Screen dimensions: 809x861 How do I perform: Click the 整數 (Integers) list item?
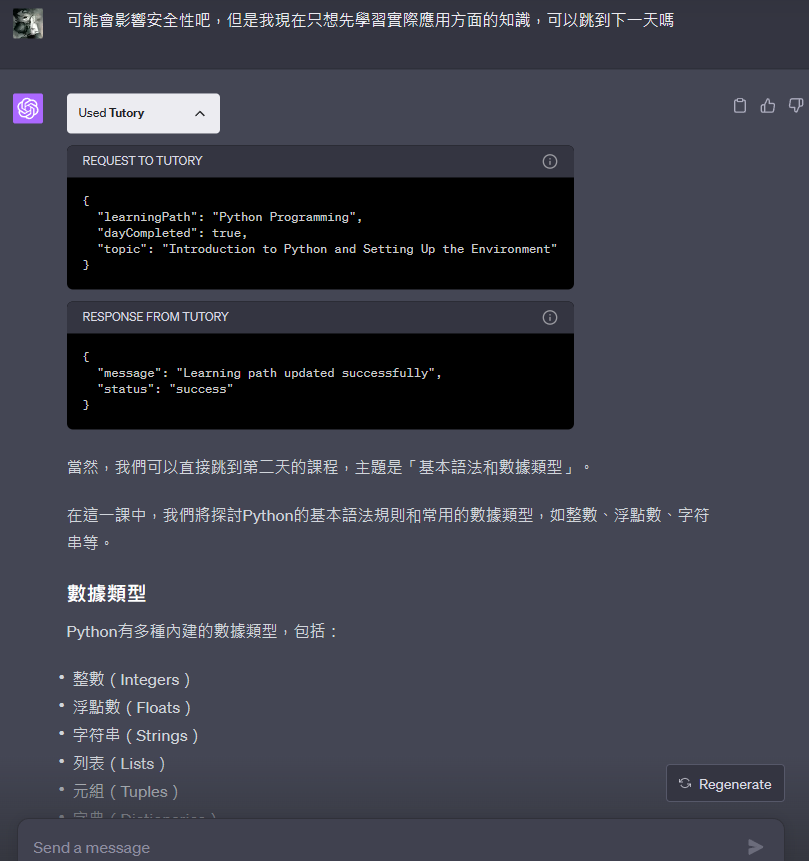[131, 680]
